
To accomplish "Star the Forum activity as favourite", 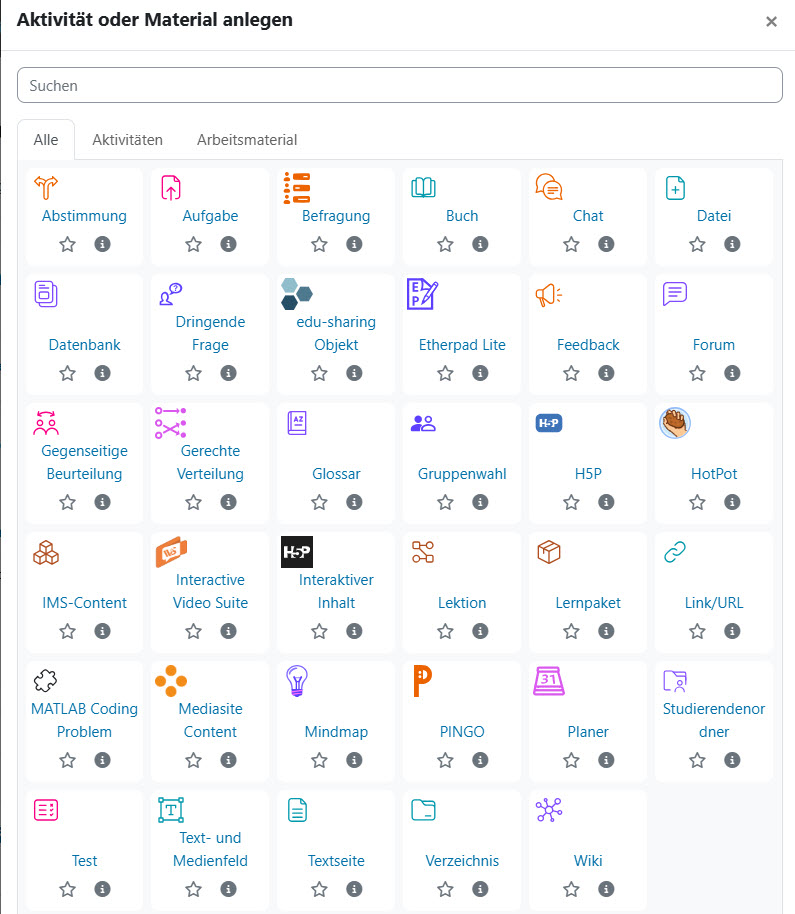I will (x=697, y=373).
